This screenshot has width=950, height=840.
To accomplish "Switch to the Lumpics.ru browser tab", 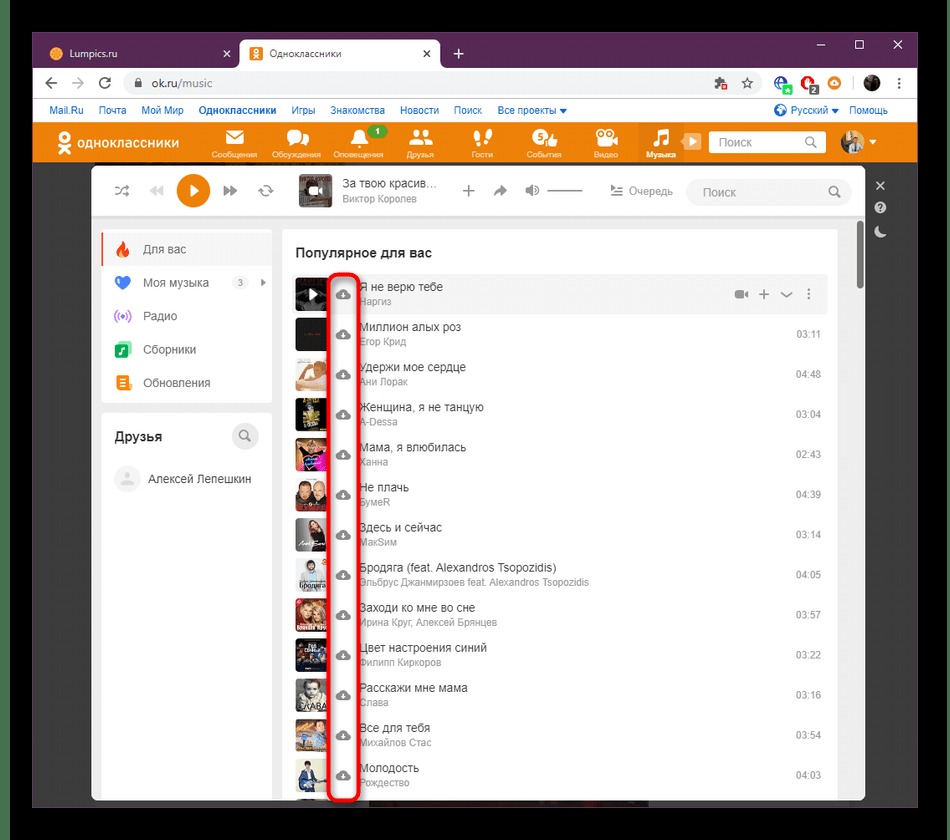I will pyautogui.click(x=135, y=53).
